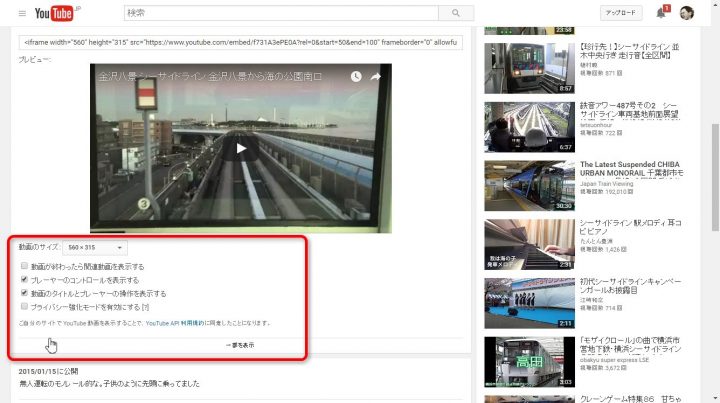
Task: Open The Latest Suspended CHIBA URBAN MONORAIL title
Action: [631, 168]
